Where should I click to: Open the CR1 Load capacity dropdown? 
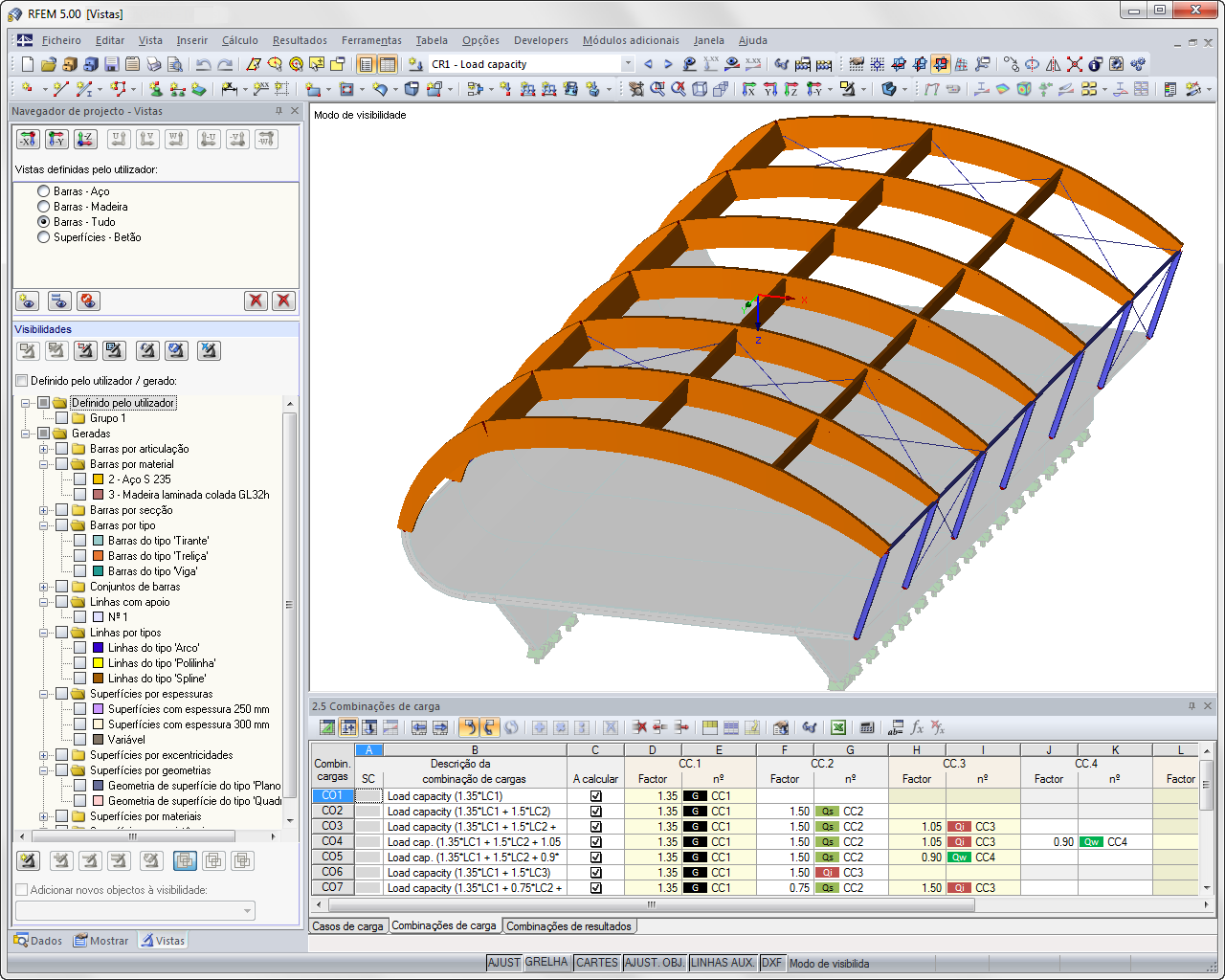click(x=628, y=64)
